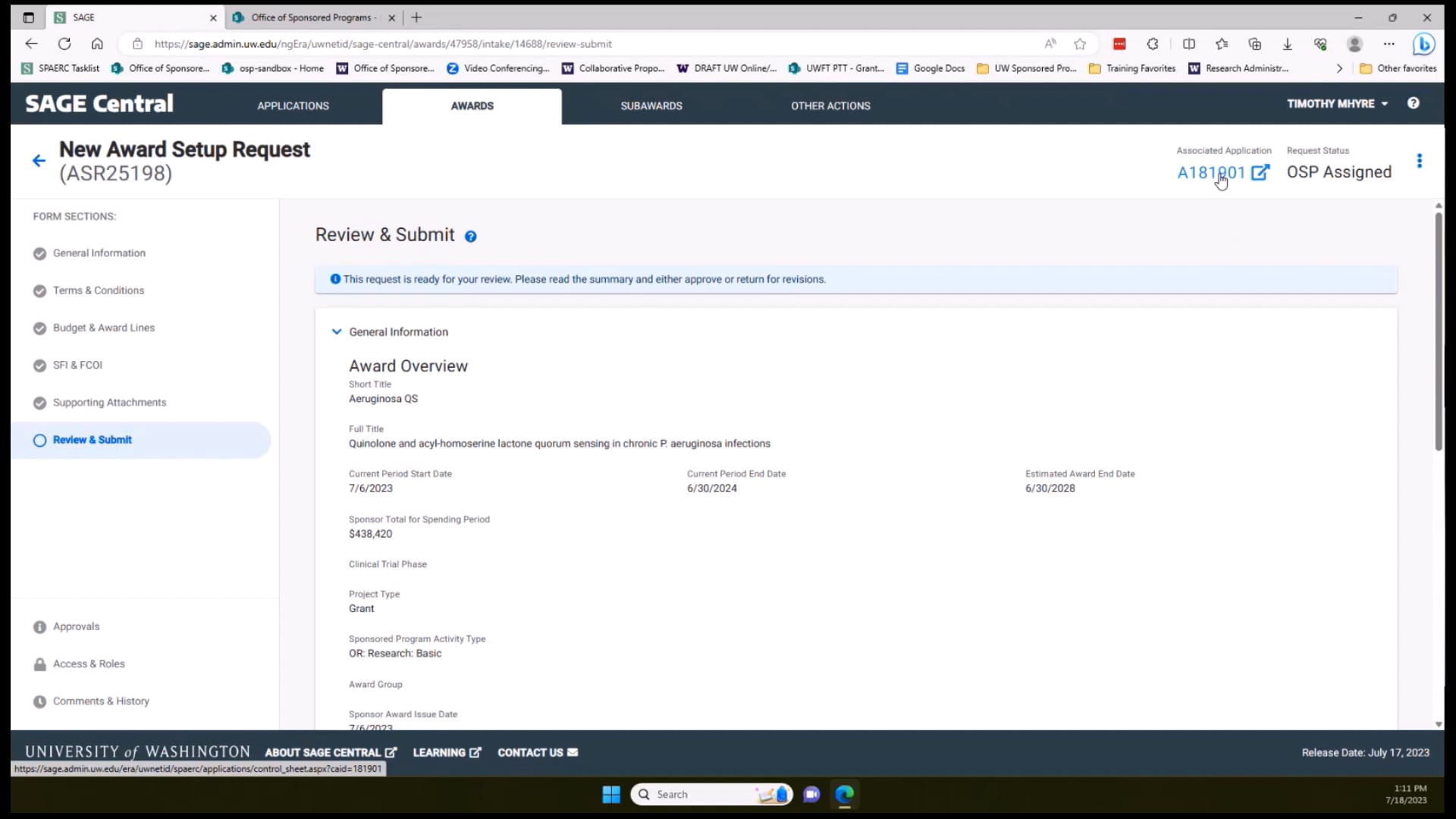Open Training Favorites bookmarks folder
The image size is (1456, 819).
click(1132, 68)
